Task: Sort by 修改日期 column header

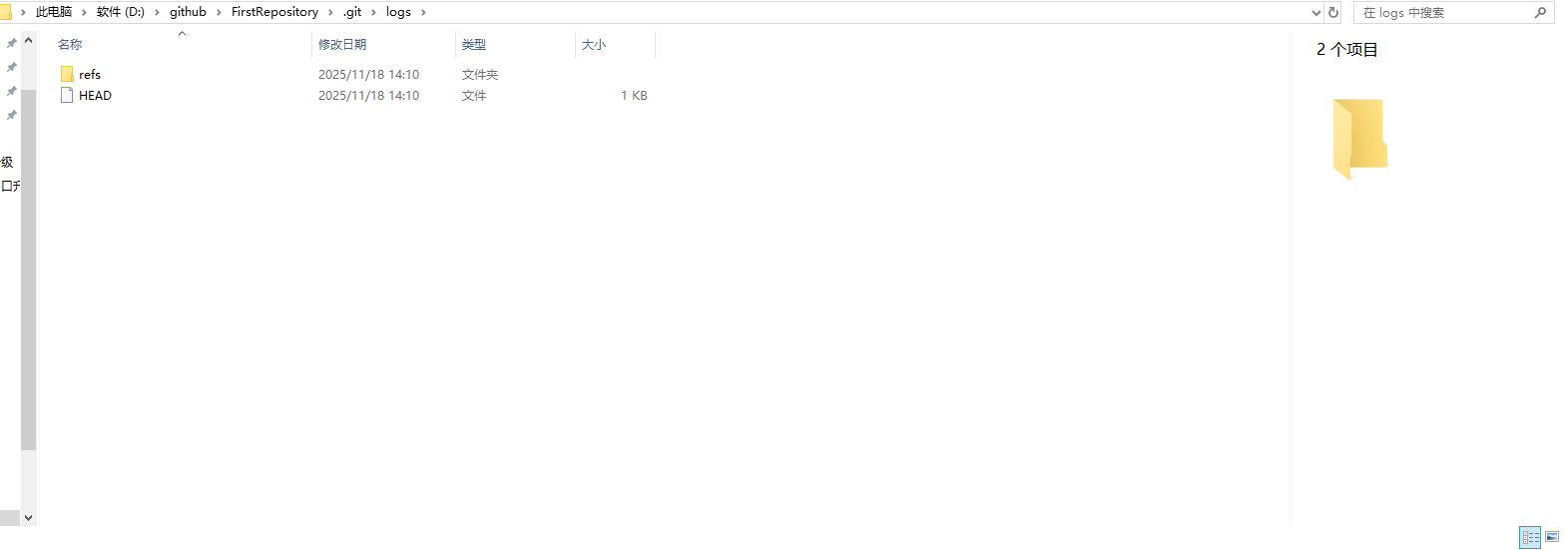Action: [342, 44]
